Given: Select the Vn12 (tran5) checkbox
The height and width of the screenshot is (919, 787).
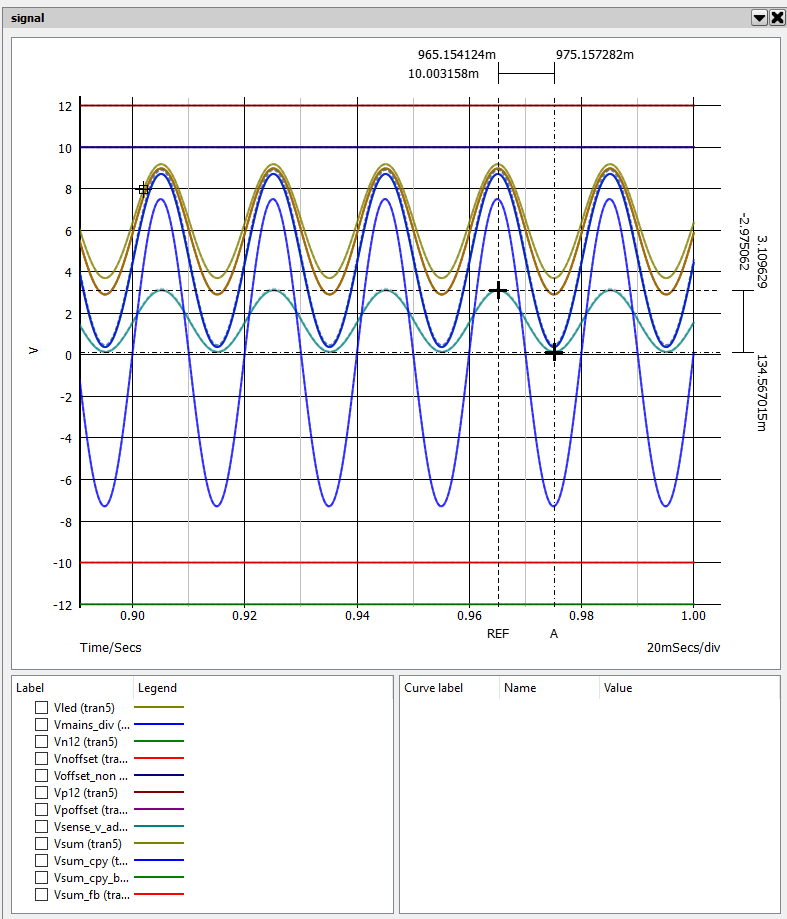Looking at the screenshot, I should click(x=42, y=741).
